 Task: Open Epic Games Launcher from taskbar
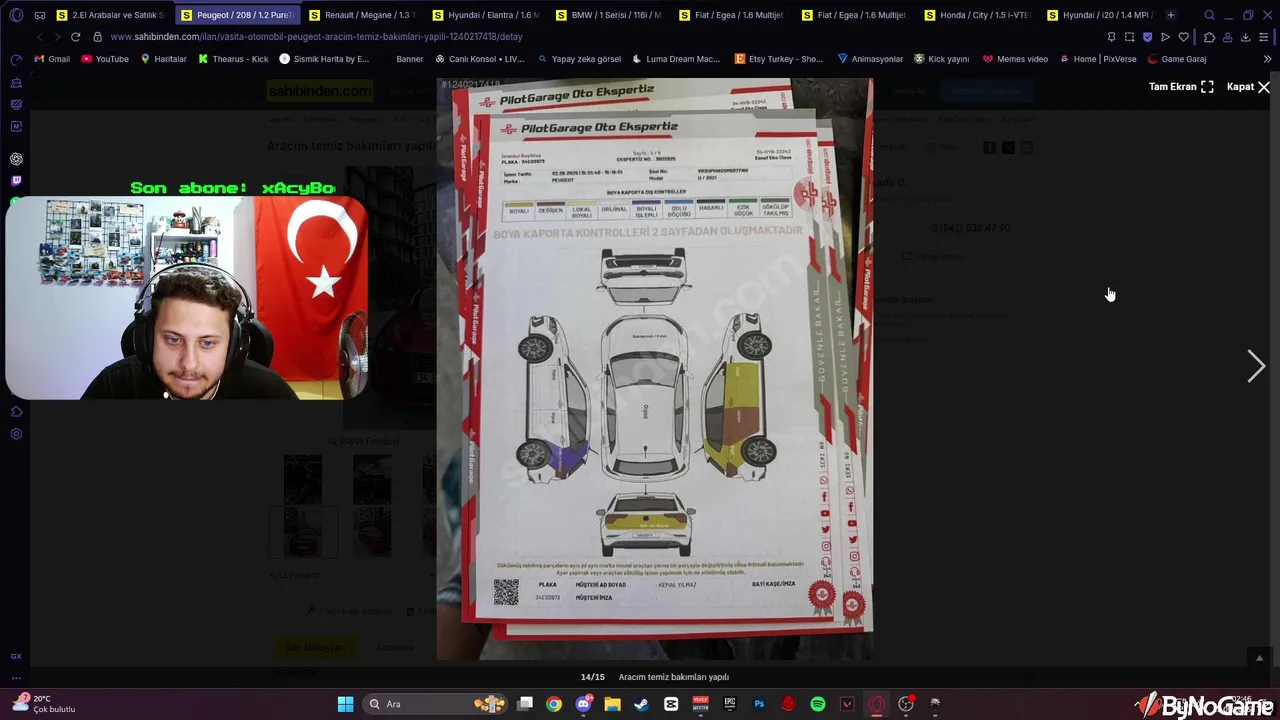pyautogui.click(x=729, y=704)
